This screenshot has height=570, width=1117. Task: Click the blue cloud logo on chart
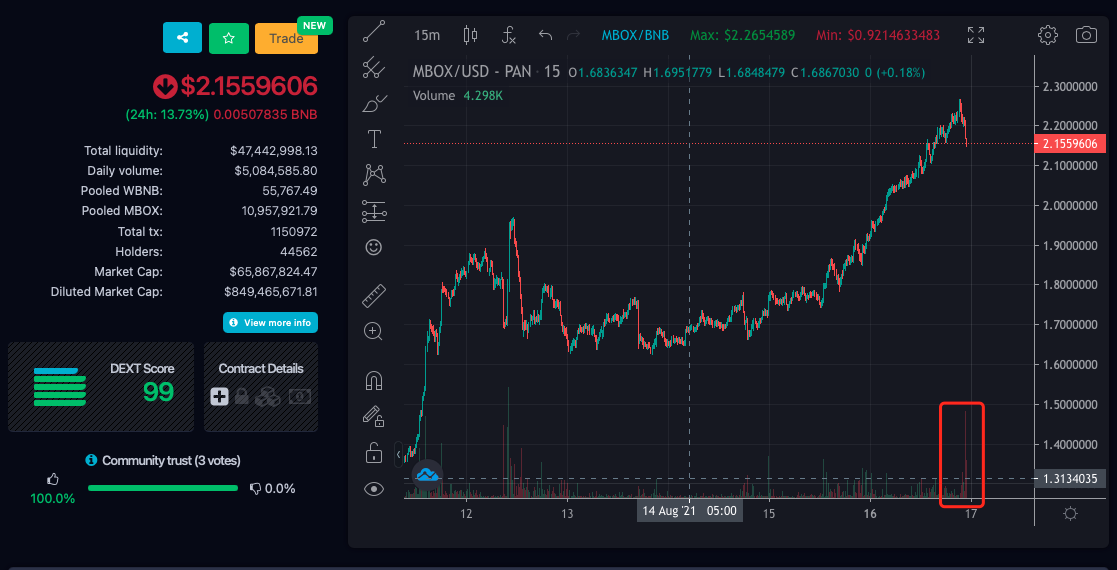pyautogui.click(x=427, y=475)
